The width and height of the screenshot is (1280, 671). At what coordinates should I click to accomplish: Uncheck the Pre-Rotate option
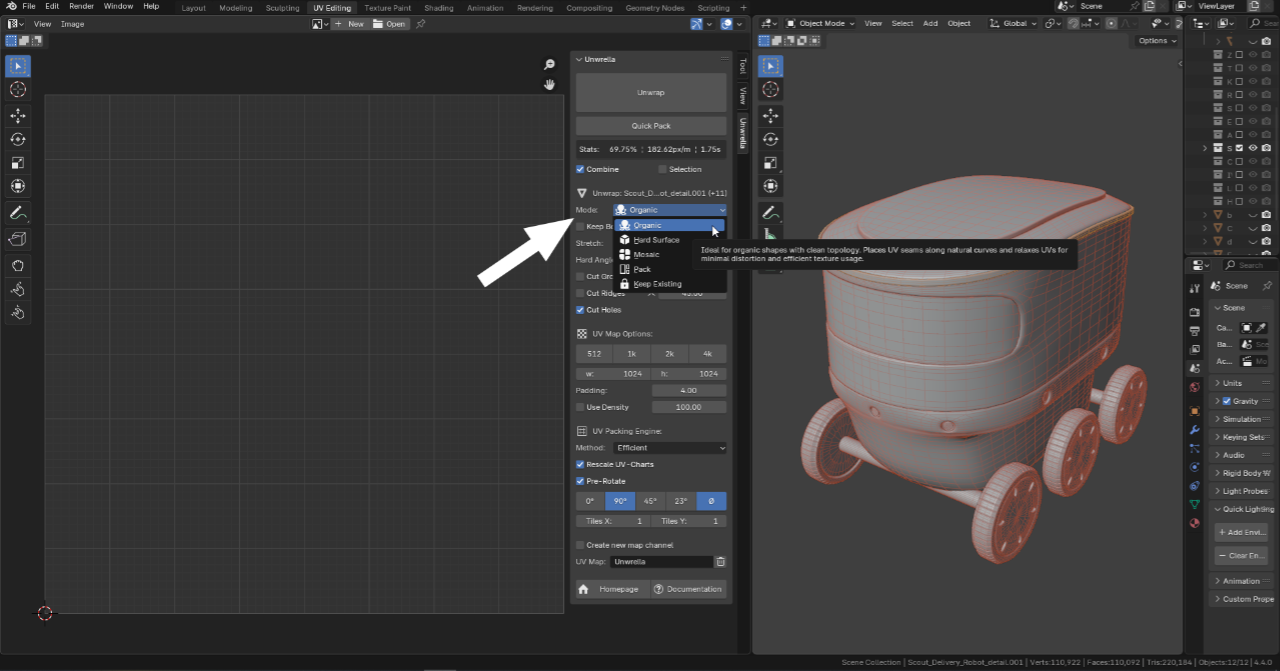tap(580, 481)
